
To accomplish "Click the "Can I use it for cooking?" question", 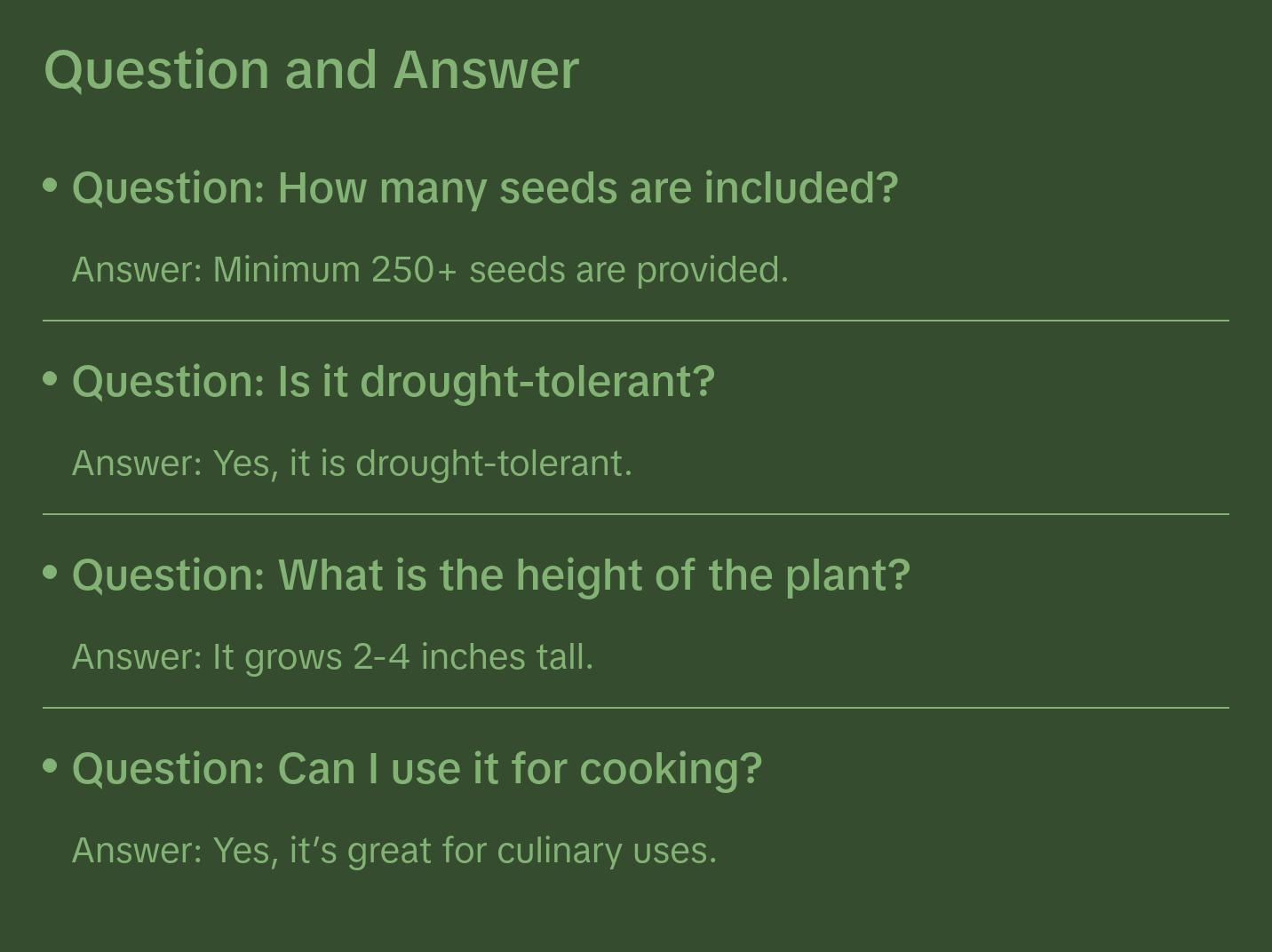I will tap(417, 768).
